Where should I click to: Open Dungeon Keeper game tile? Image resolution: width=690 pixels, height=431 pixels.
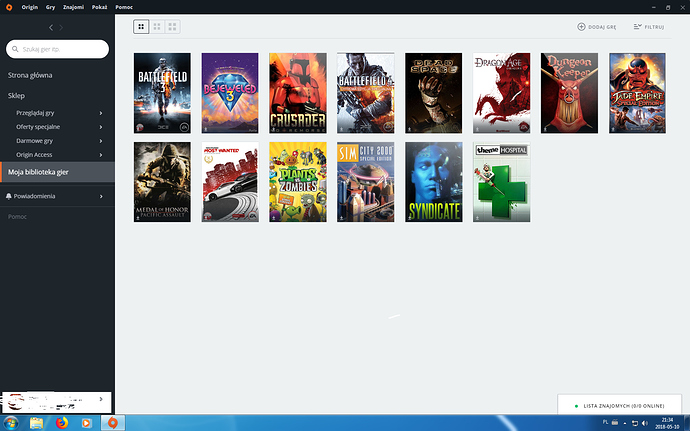[x=569, y=93]
